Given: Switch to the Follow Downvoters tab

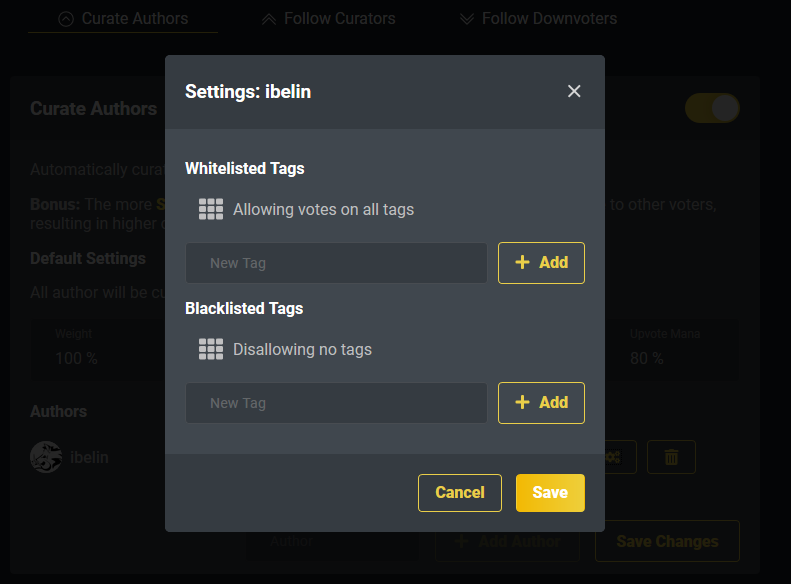Looking at the screenshot, I should [548, 19].
